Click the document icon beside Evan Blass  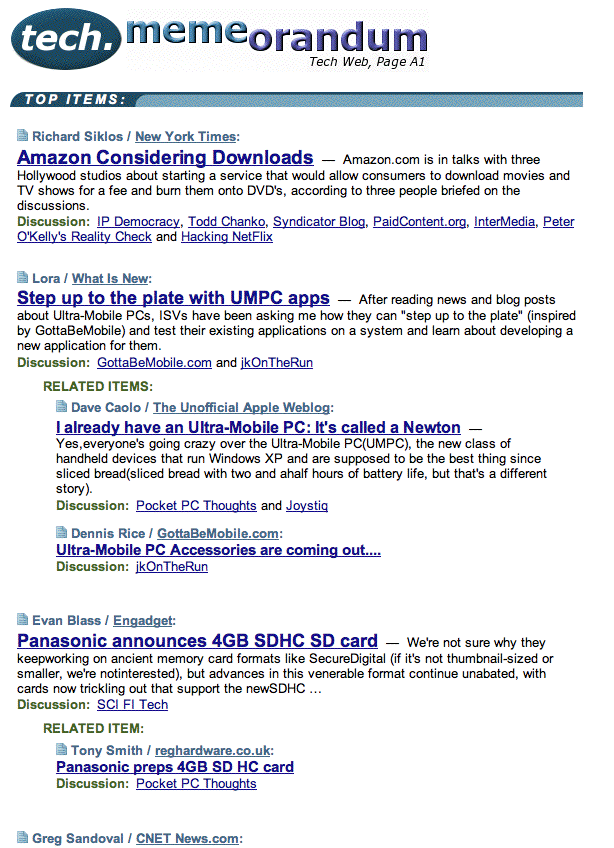point(23,620)
